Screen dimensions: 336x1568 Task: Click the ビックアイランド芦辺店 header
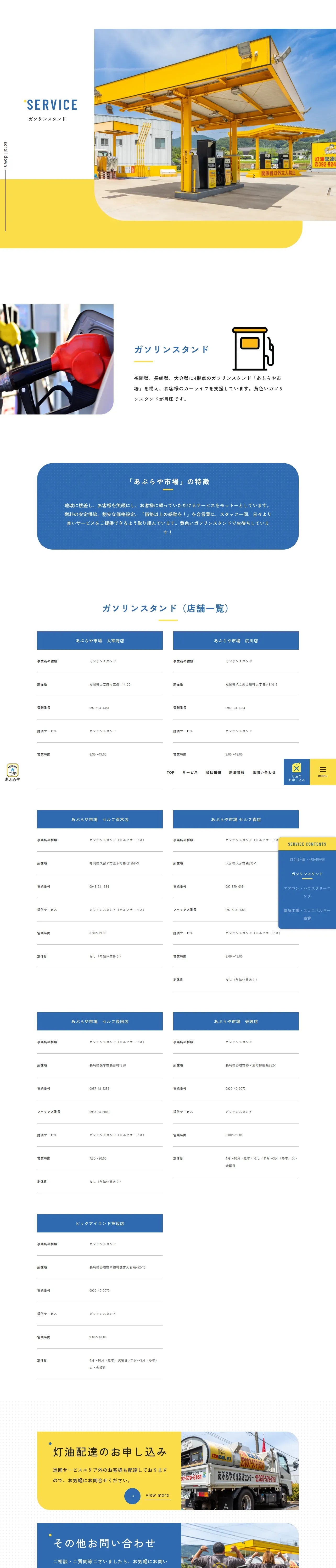tap(100, 1224)
